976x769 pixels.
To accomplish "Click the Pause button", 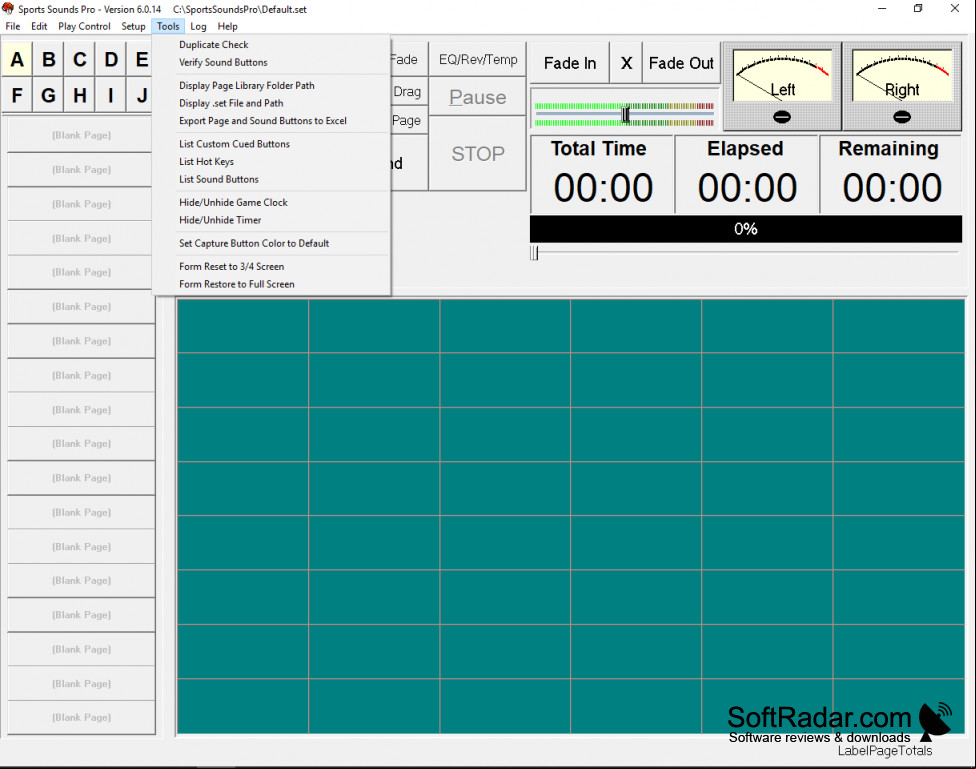I will pos(478,97).
